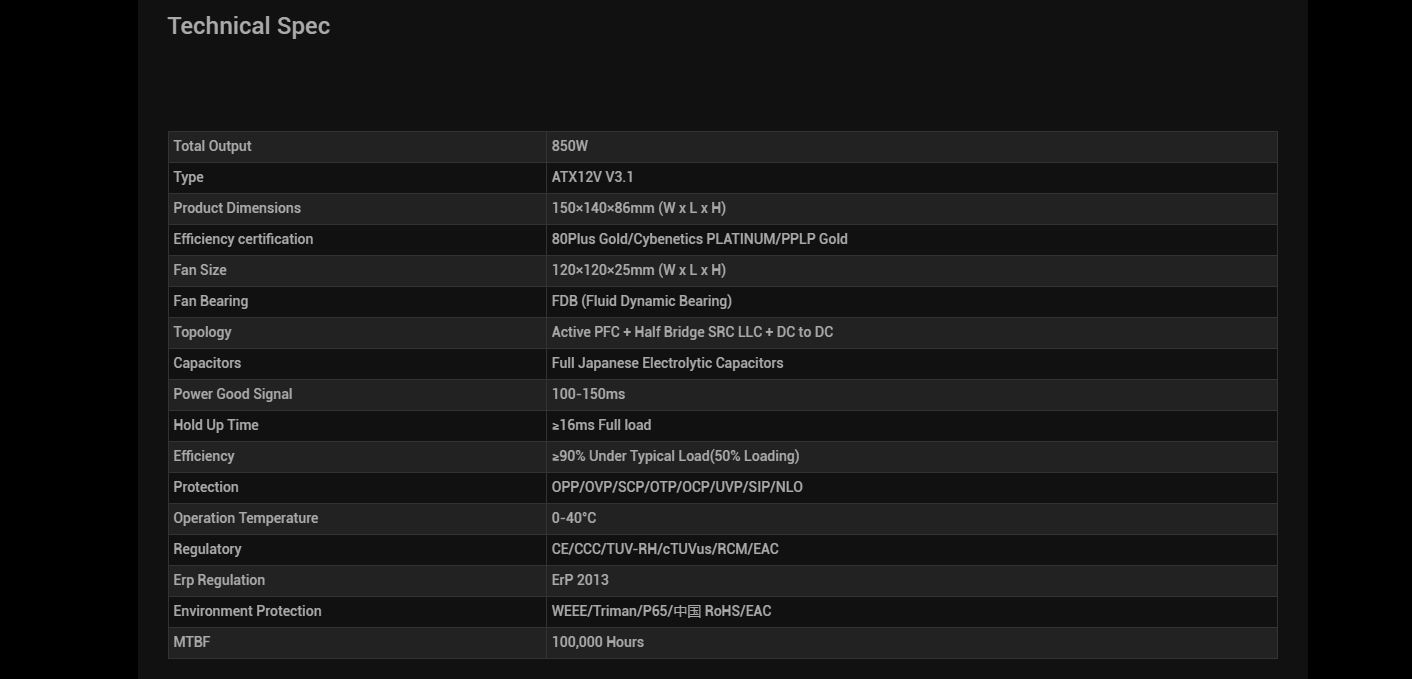Click the 'Product Dimensions' label

point(237,208)
